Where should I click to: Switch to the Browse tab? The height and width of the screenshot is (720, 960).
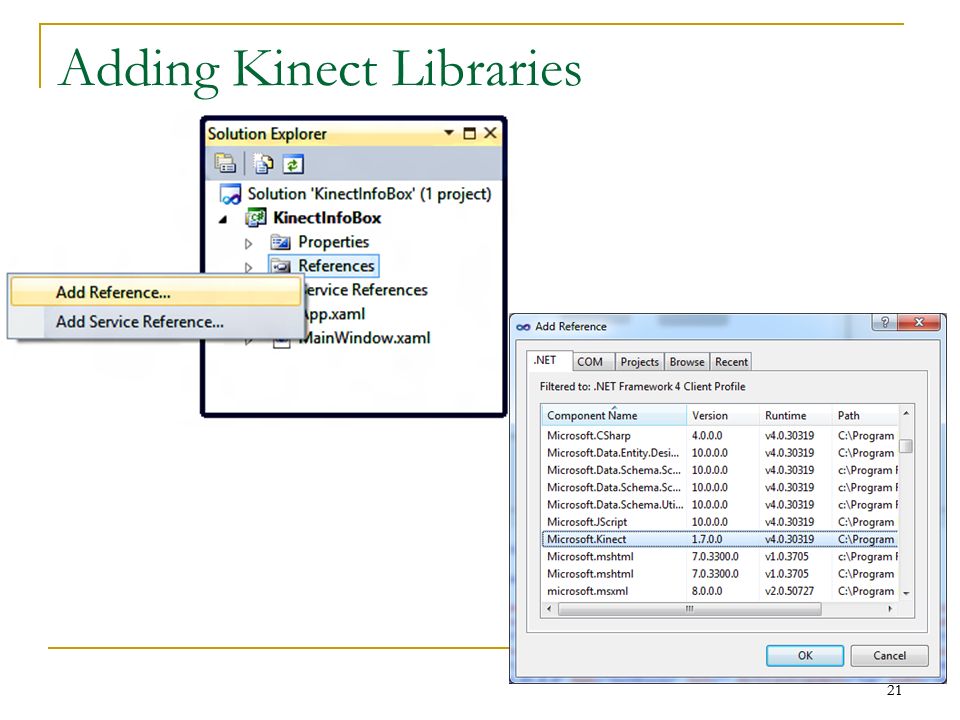point(687,362)
